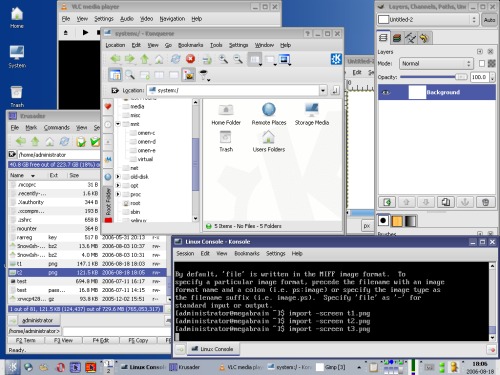Click Zoom Out magnifier in Konqueror
The height and width of the screenshot is (375, 500).
(x=238, y=59)
